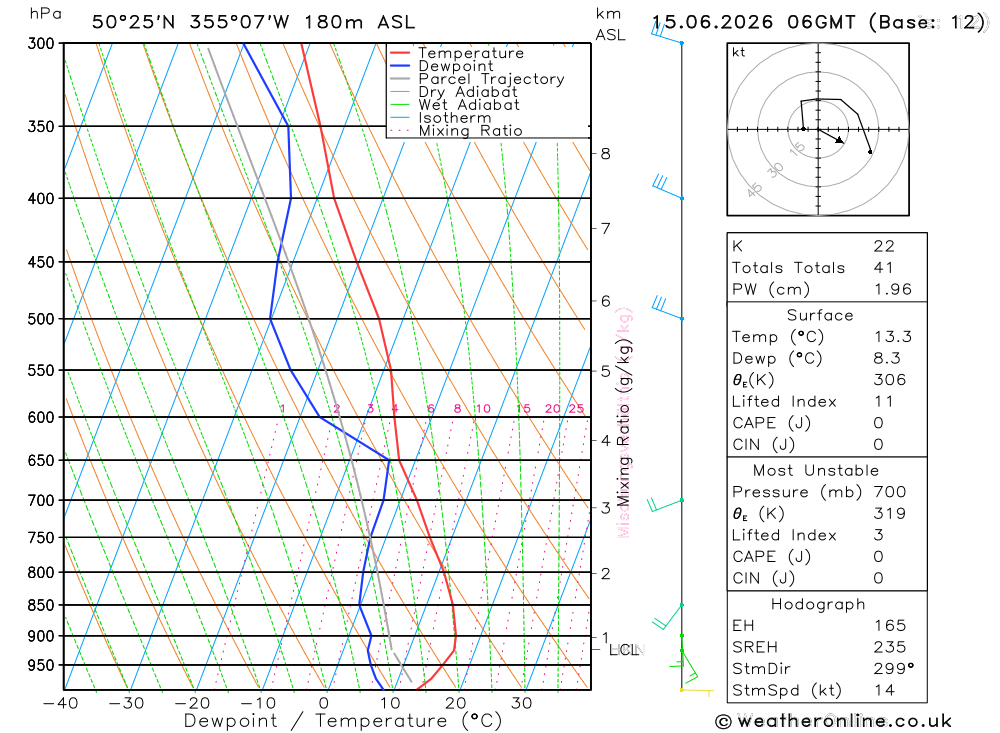The image size is (1000, 733).
Task: Click the 30 temperature axis label
Action: pyautogui.click(x=522, y=703)
